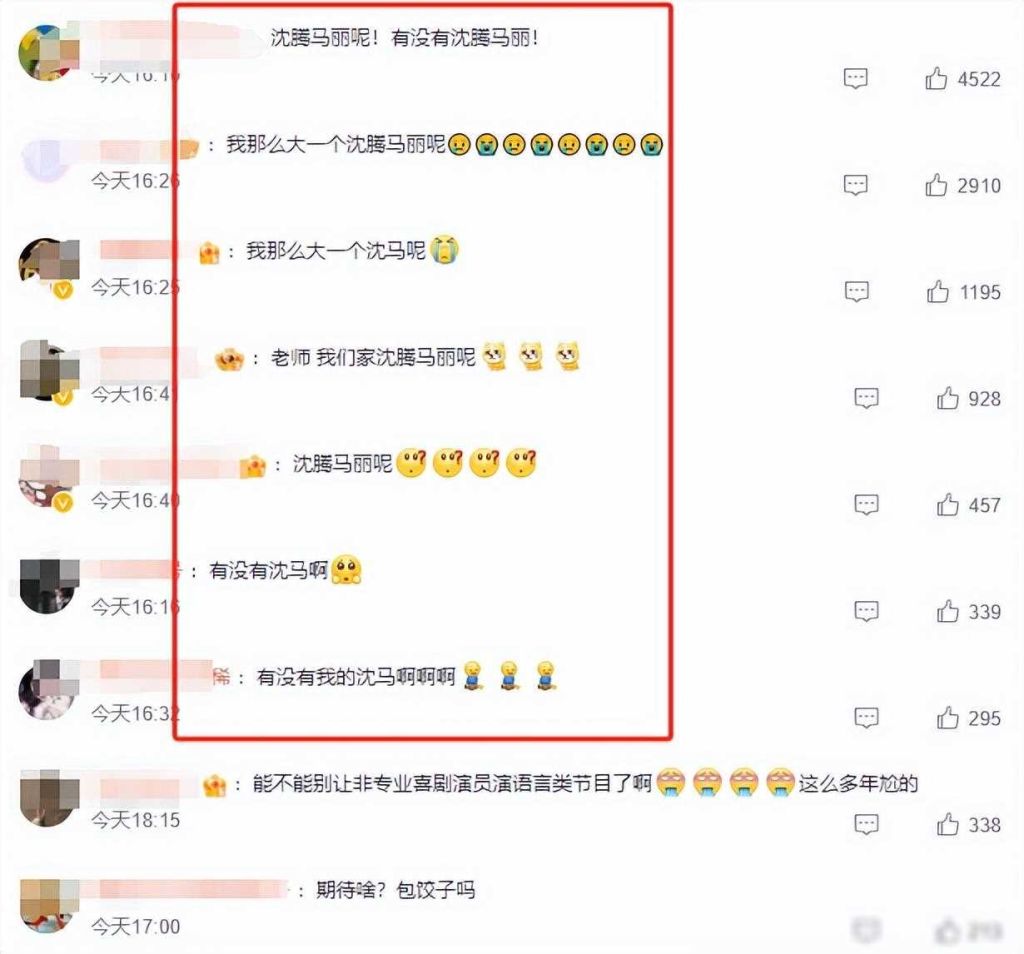Click the member crown badge before 老师 comment

click(229, 358)
